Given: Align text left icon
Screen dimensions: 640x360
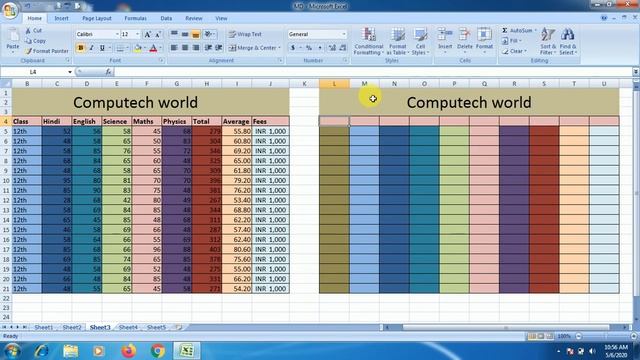Looking at the screenshot, I should point(174,48).
